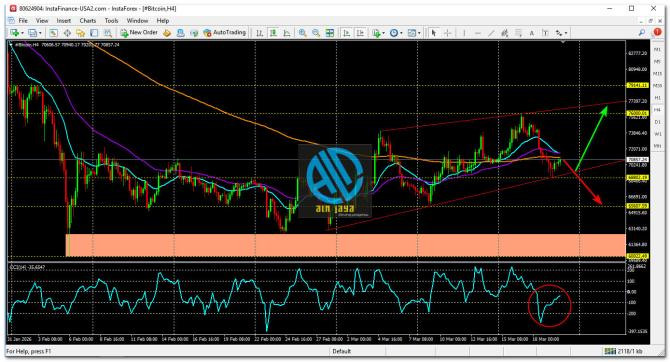Expand the periods dropdown arrow
The image size is (670, 362).
(x=401, y=33)
